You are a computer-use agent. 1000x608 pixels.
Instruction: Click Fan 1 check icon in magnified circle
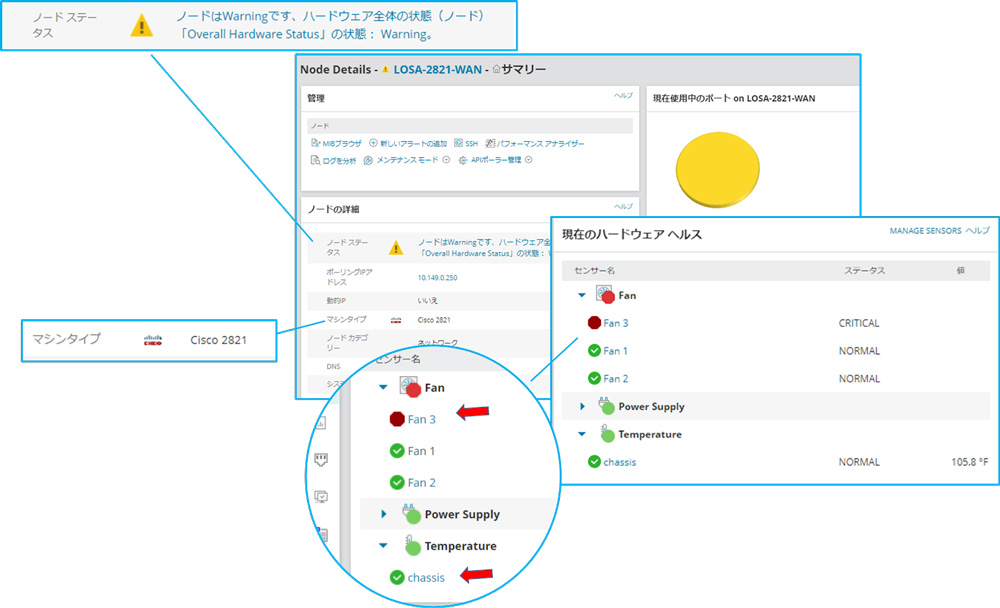tap(397, 450)
